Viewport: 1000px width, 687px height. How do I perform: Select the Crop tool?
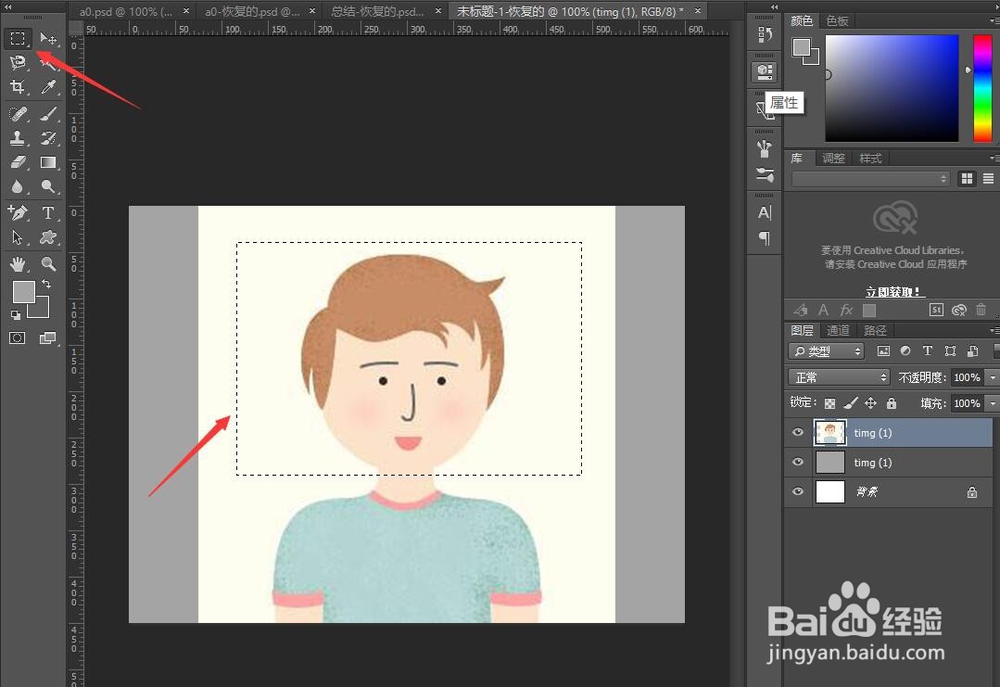pyautogui.click(x=17, y=86)
